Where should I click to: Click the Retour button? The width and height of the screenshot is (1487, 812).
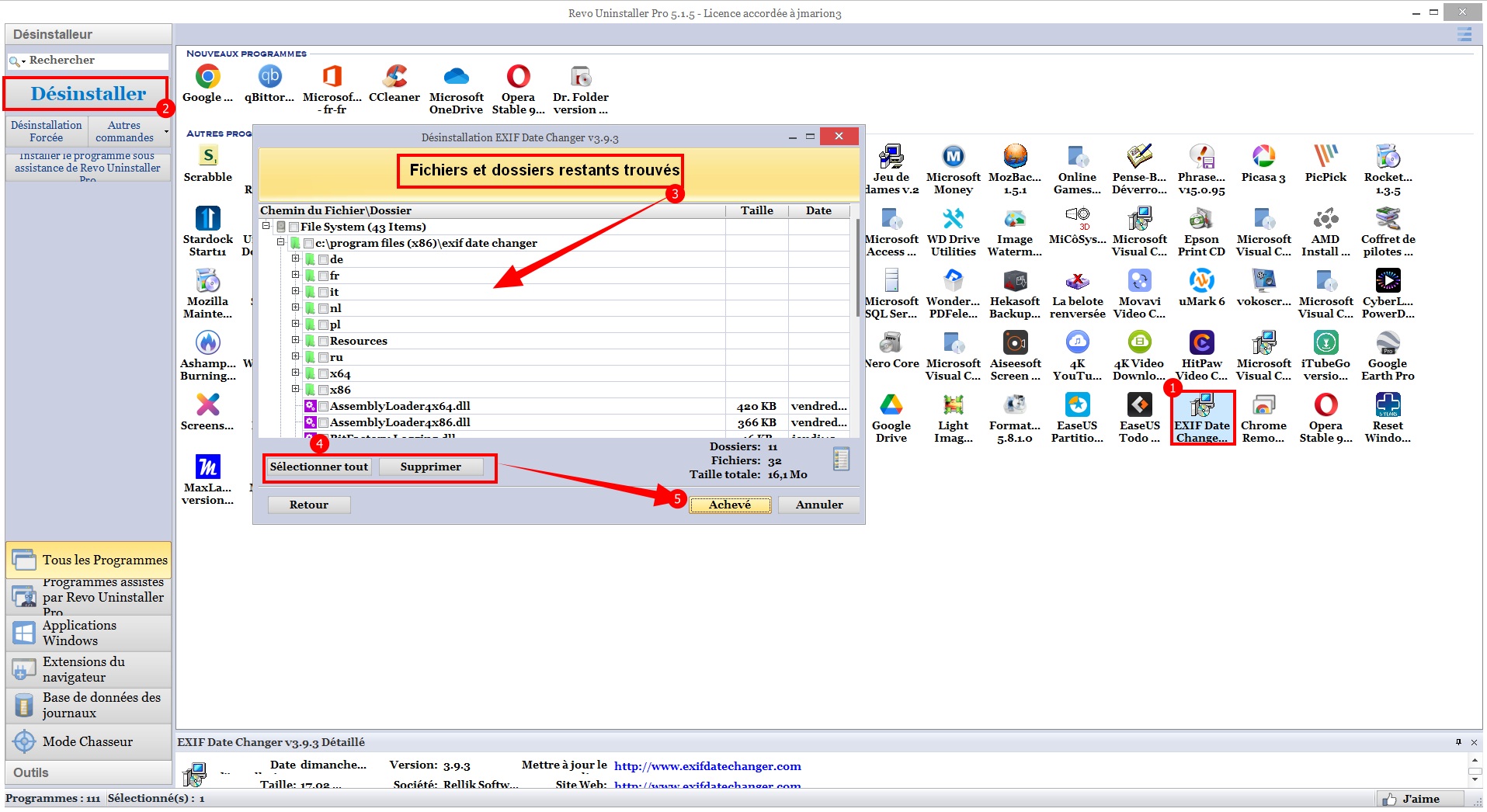point(309,505)
